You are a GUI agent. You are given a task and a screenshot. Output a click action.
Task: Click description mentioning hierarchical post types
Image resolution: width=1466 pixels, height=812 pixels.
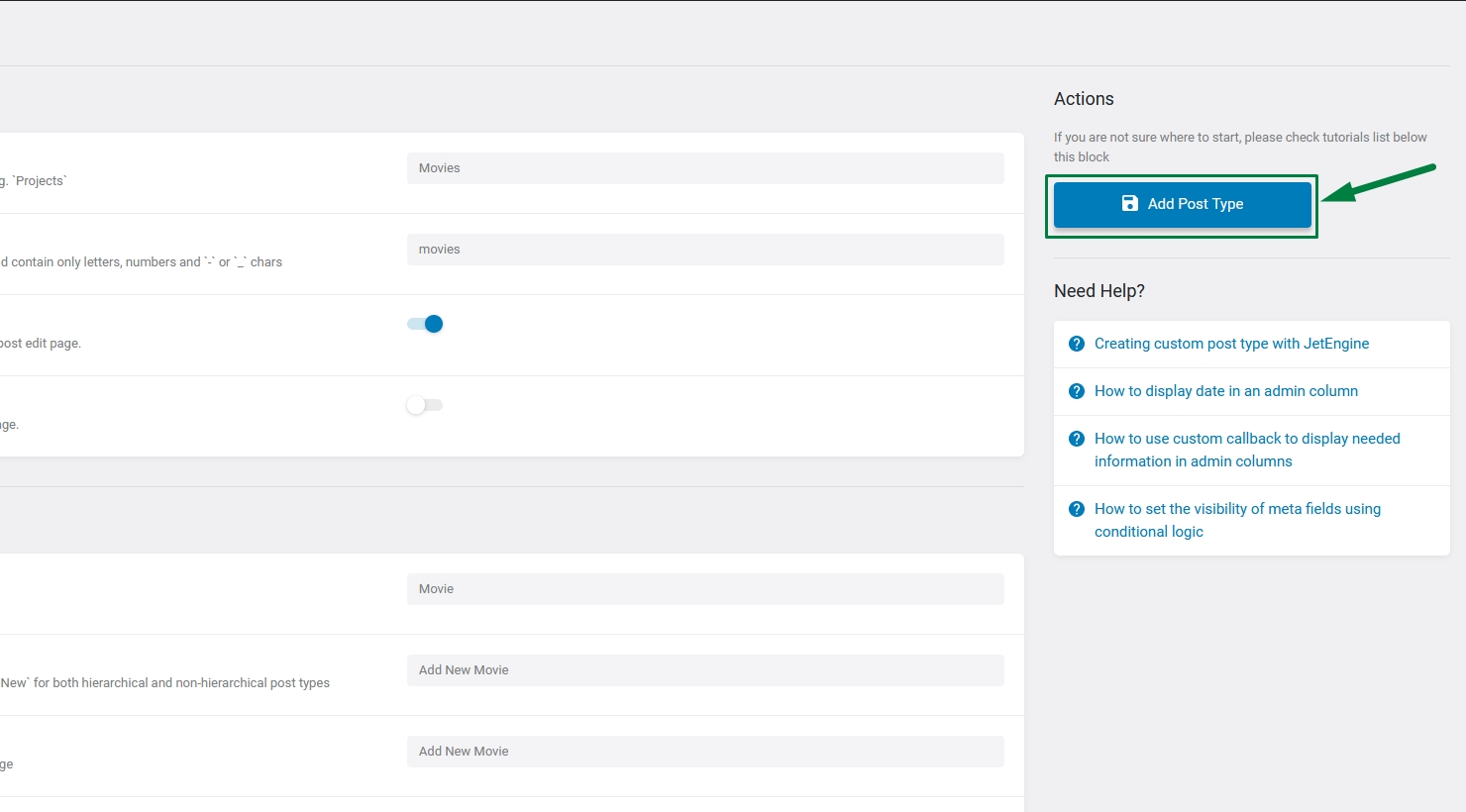tap(164, 683)
